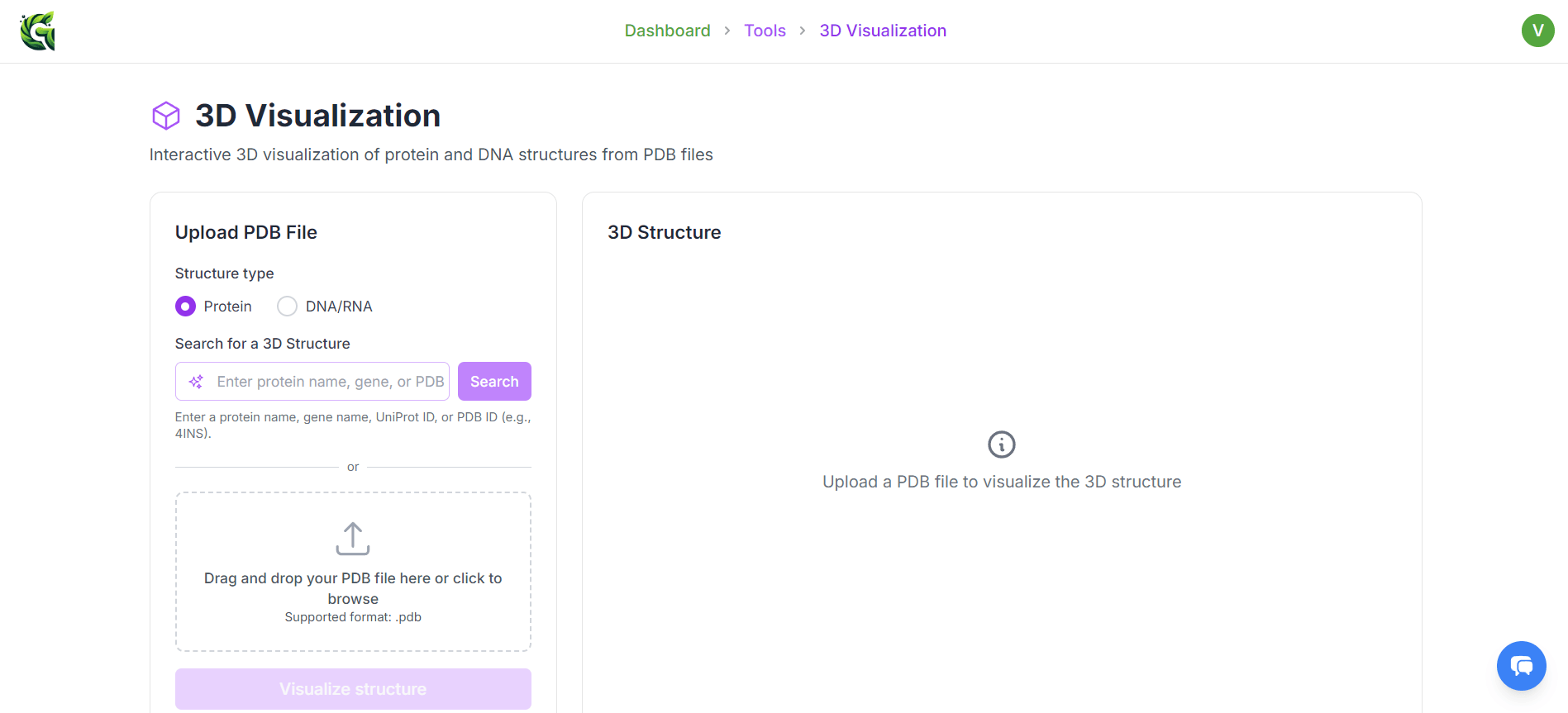
Task: Open the user avatar V menu
Action: pos(1537,31)
